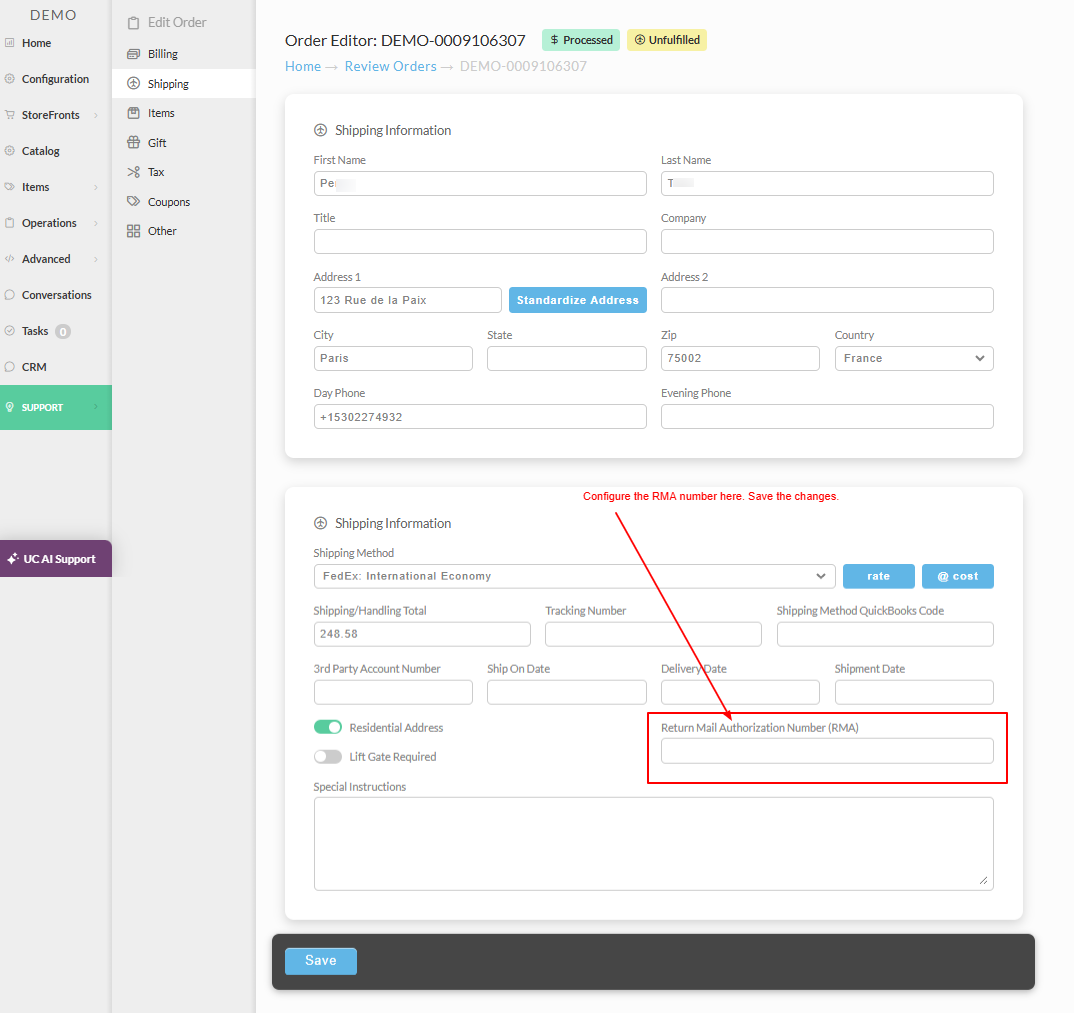The height and width of the screenshot is (1013, 1074).
Task: Click the UC AI Support sparkle icon
Action: click(x=13, y=559)
